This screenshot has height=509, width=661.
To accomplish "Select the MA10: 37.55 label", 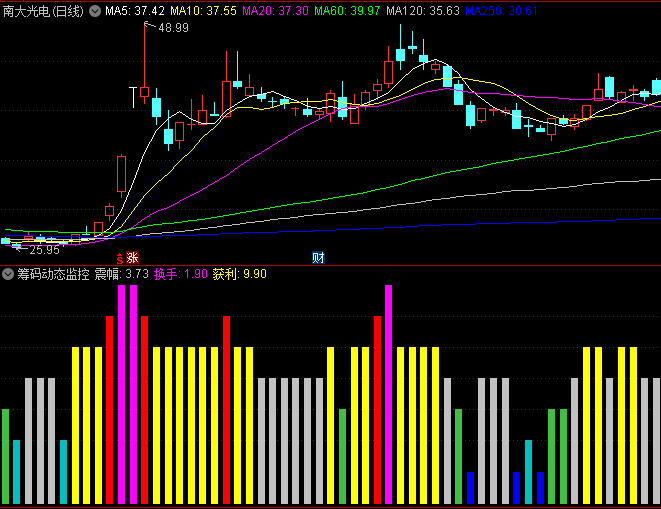I will pos(204,11).
